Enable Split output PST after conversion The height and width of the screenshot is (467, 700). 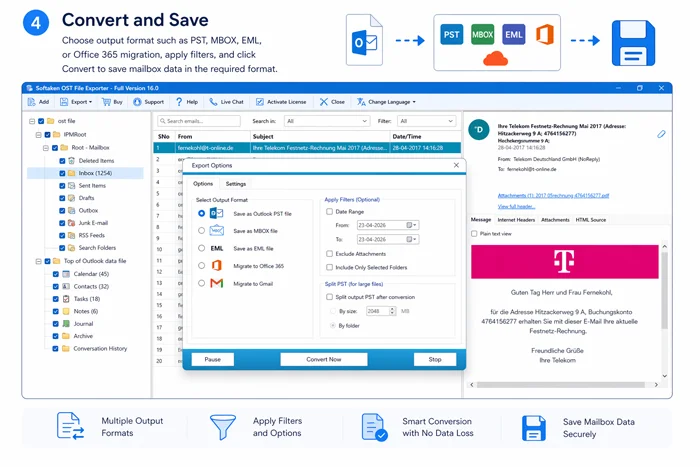329,297
